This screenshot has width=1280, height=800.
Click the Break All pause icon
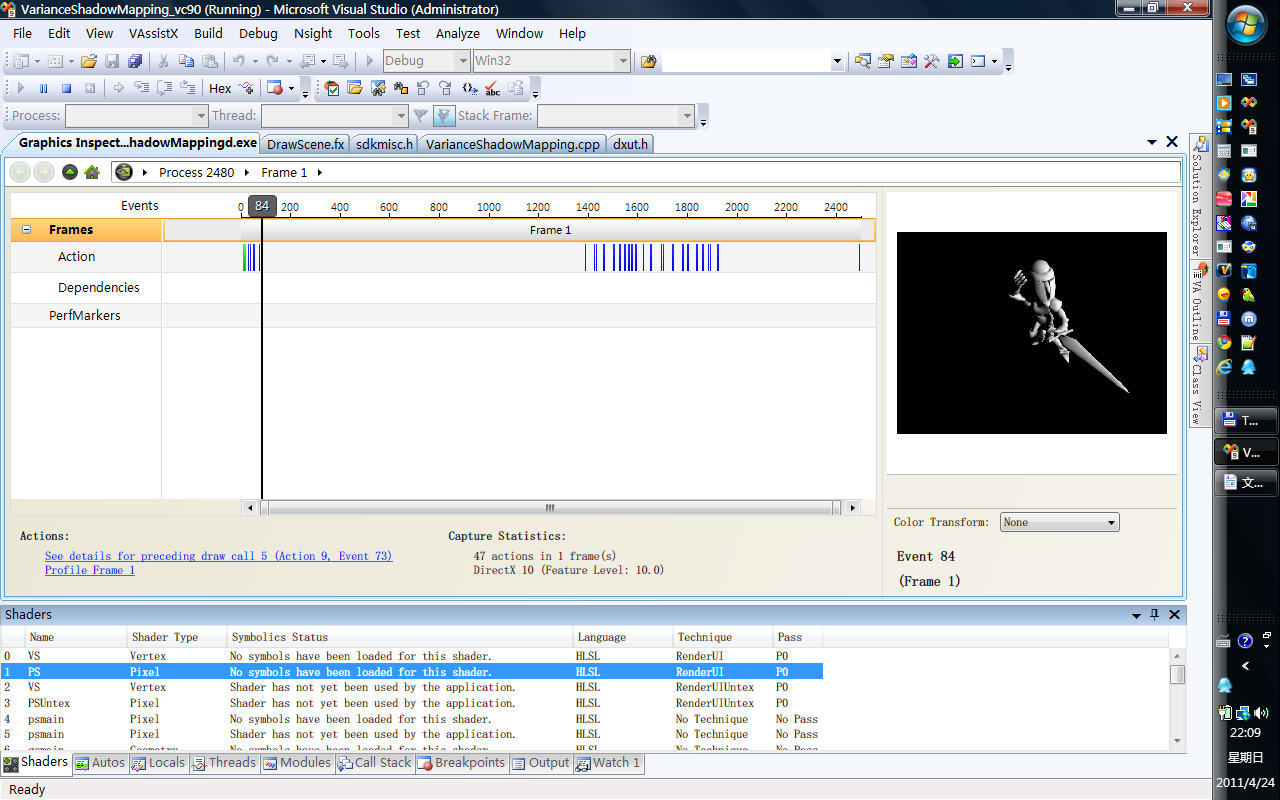(43, 88)
